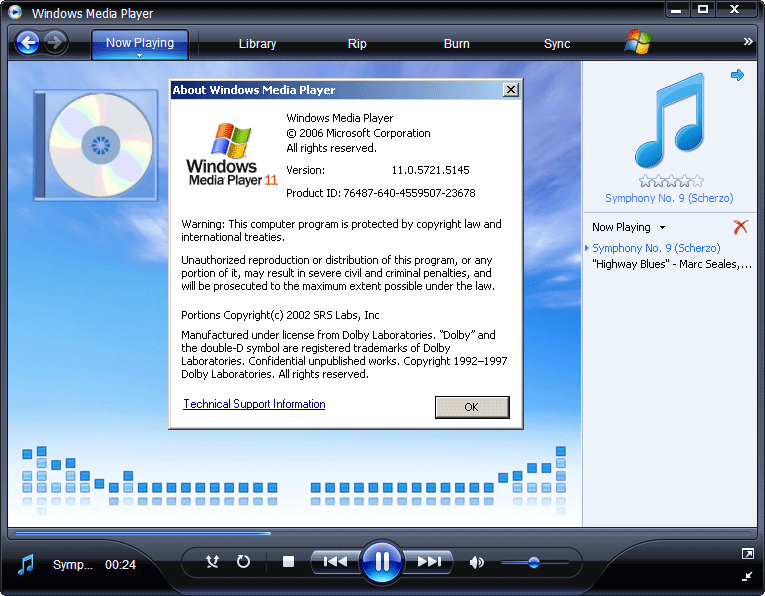Click the Symp... track title in the bottom bar
This screenshot has width=765, height=596.
point(73,565)
